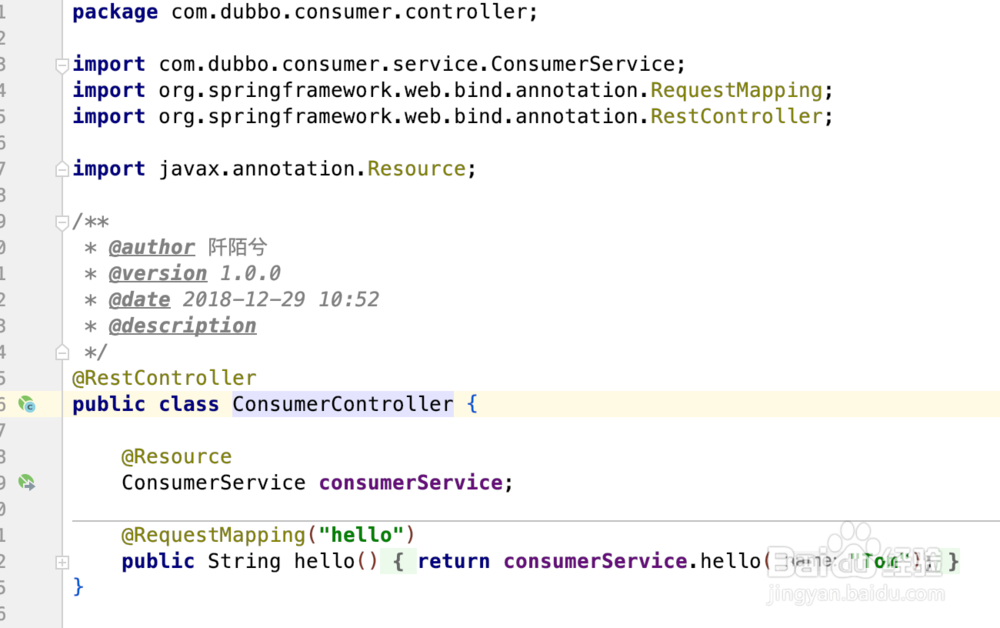The width and height of the screenshot is (1000, 628).
Task: Click the @description Javadoc tag
Action: point(182,326)
